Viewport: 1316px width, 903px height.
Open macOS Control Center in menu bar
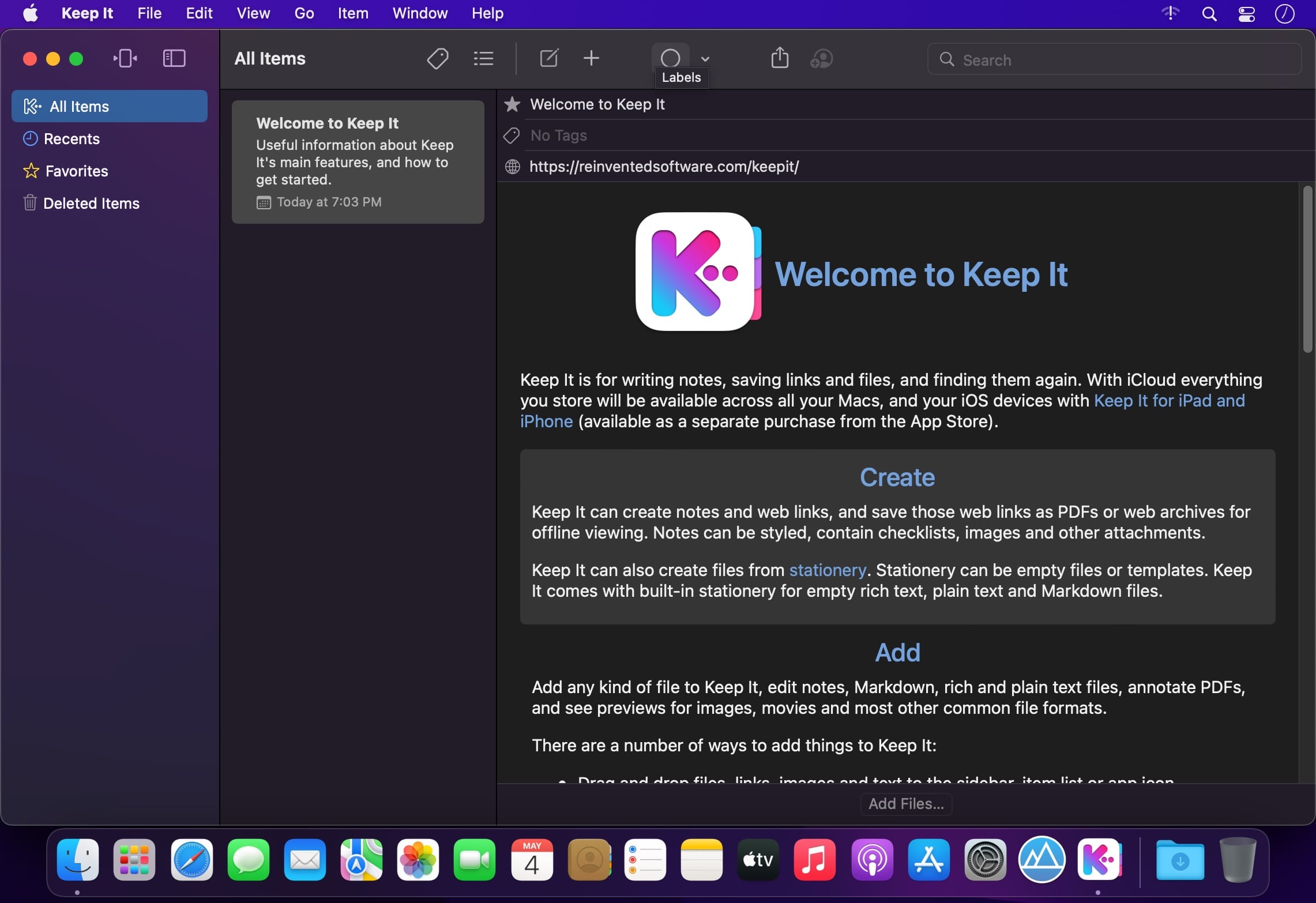coord(1246,13)
